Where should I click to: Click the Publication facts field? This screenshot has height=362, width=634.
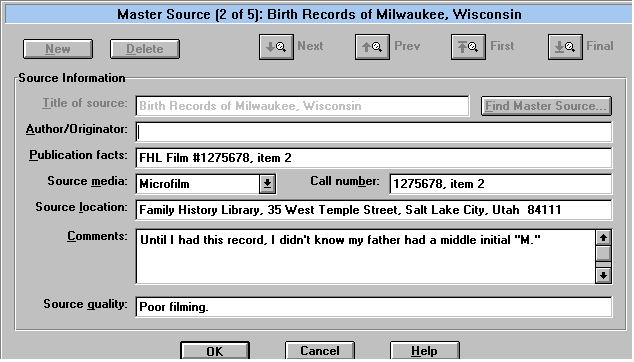[x=374, y=158]
